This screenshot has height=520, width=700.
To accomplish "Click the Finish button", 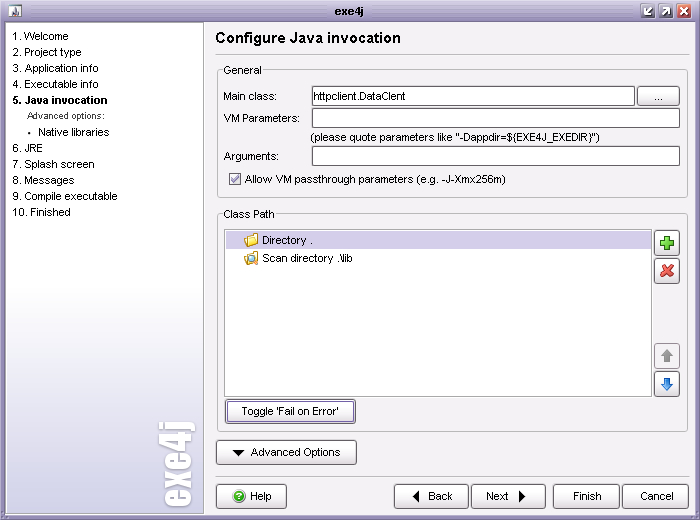I will (587, 496).
